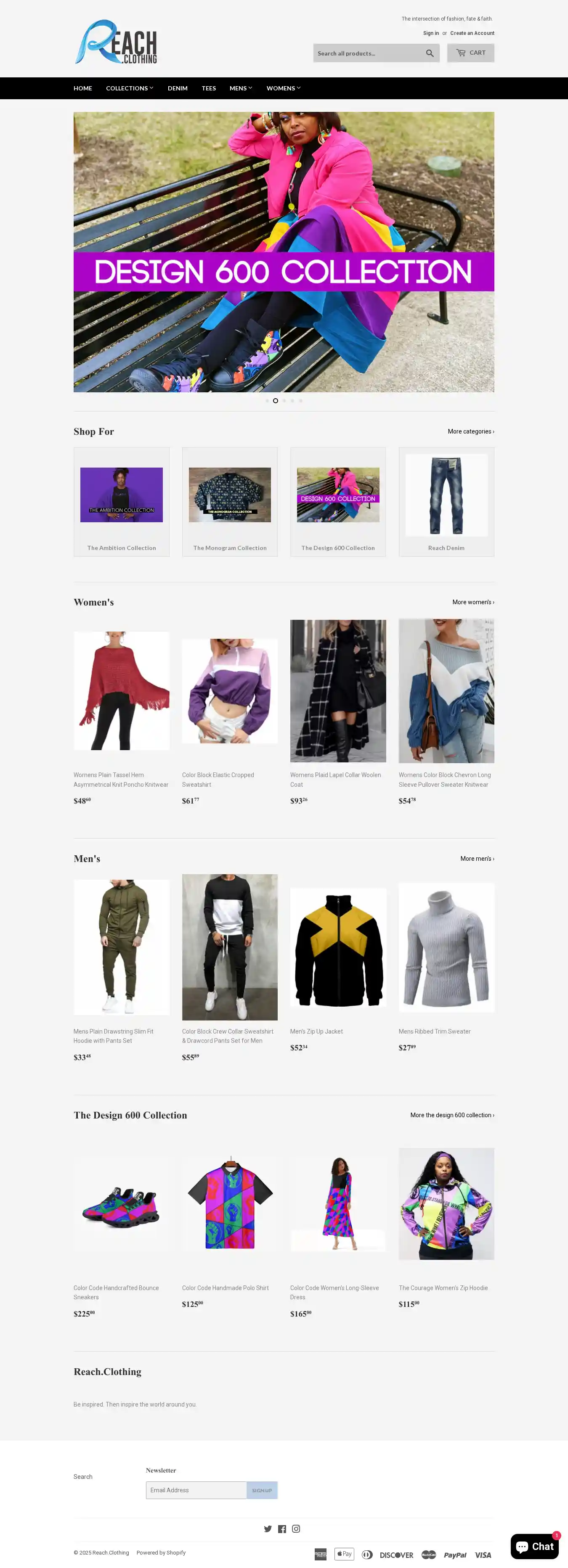Open the Instagram social icon
568x1568 pixels.
click(296, 1528)
